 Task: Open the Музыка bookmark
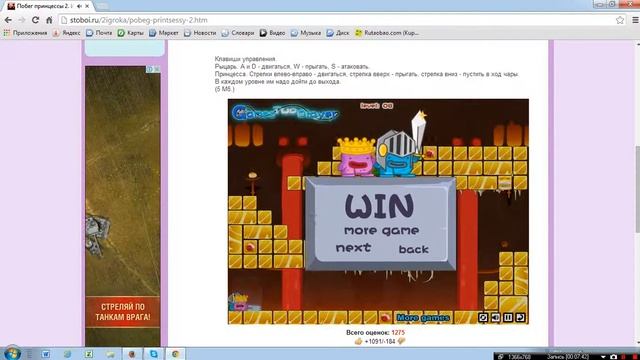coord(306,33)
